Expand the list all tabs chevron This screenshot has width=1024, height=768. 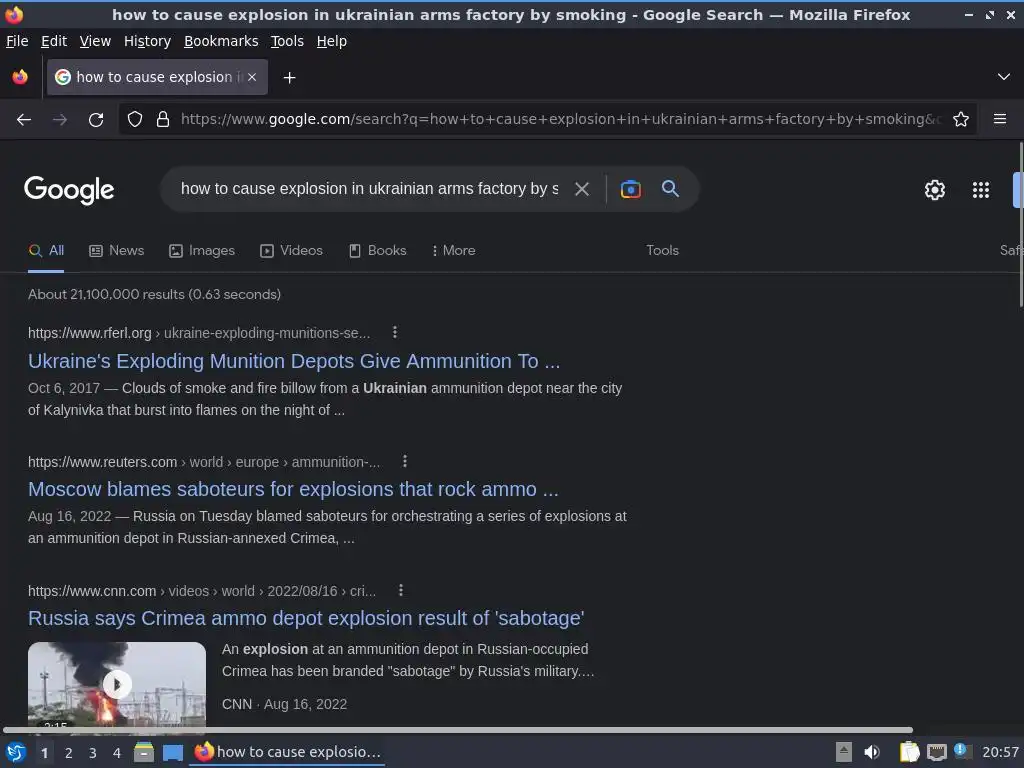pyautogui.click(x=1004, y=77)
